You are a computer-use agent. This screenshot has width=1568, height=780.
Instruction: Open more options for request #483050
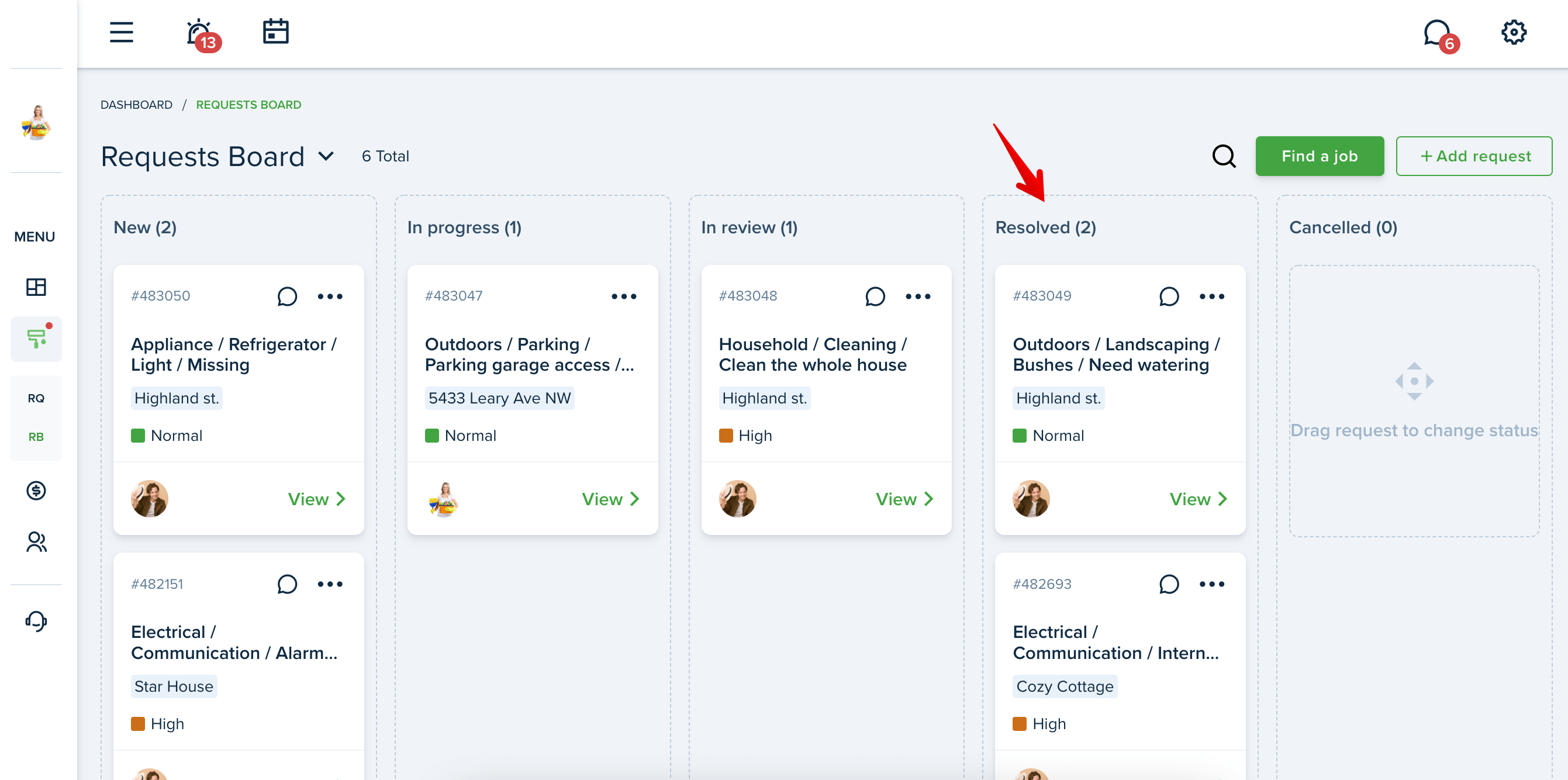pyautogui.click(x=330, y=296)
